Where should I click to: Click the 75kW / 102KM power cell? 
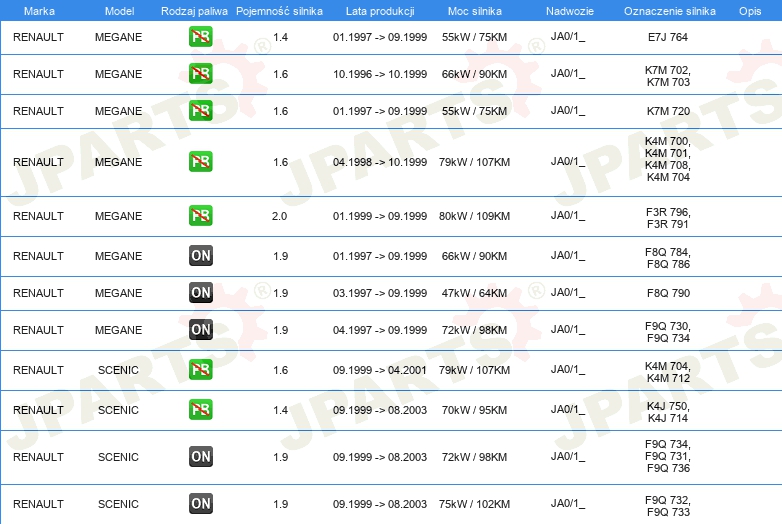coord(474,504)
